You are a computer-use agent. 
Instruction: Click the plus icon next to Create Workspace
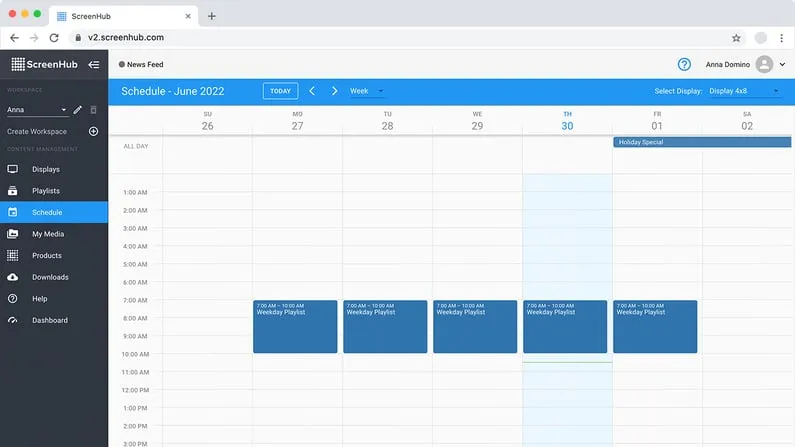point(93,131)
